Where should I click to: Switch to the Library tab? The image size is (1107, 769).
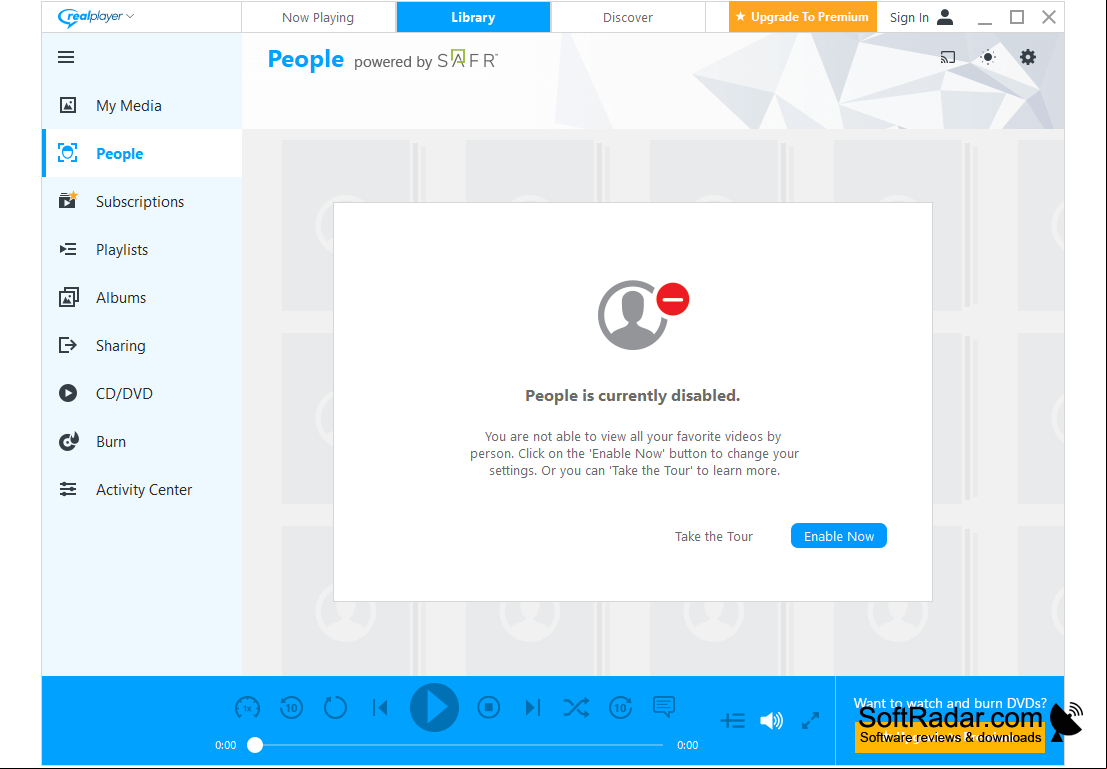(473, 17)
